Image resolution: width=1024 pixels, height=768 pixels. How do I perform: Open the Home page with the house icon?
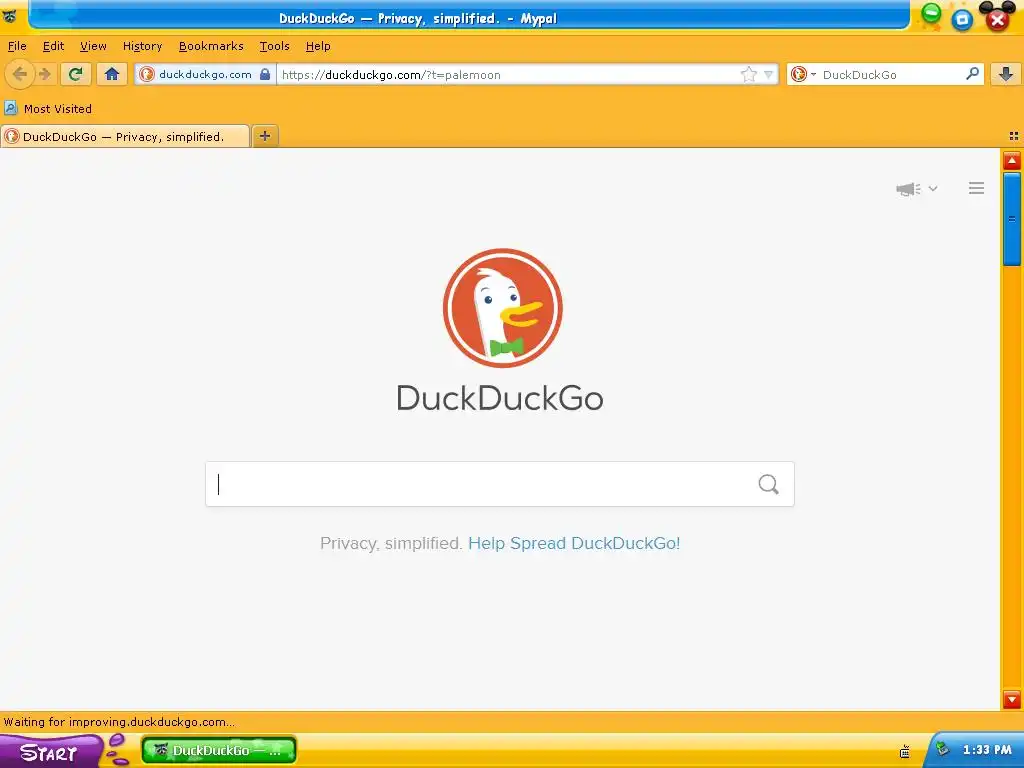(x=112, y=74)
